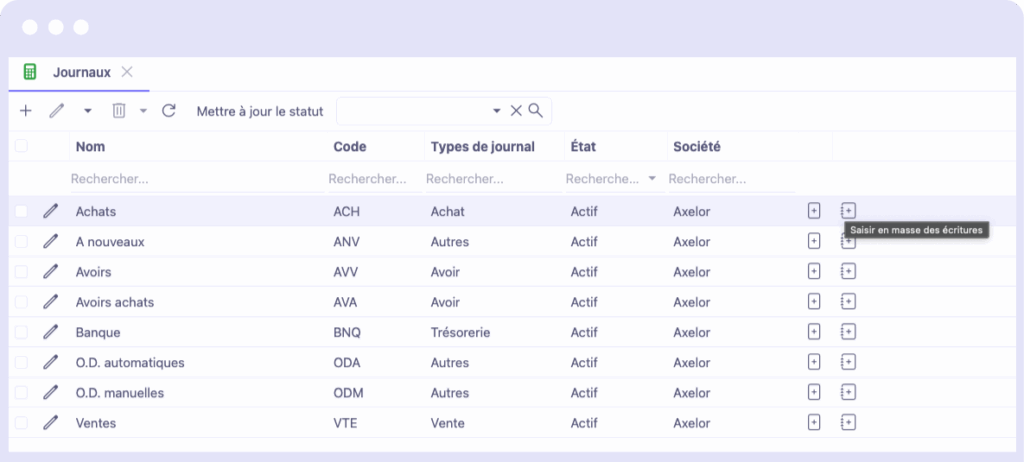Clear the toolbar search with X icon
1024x462 pixels.
tap(516, 111)
